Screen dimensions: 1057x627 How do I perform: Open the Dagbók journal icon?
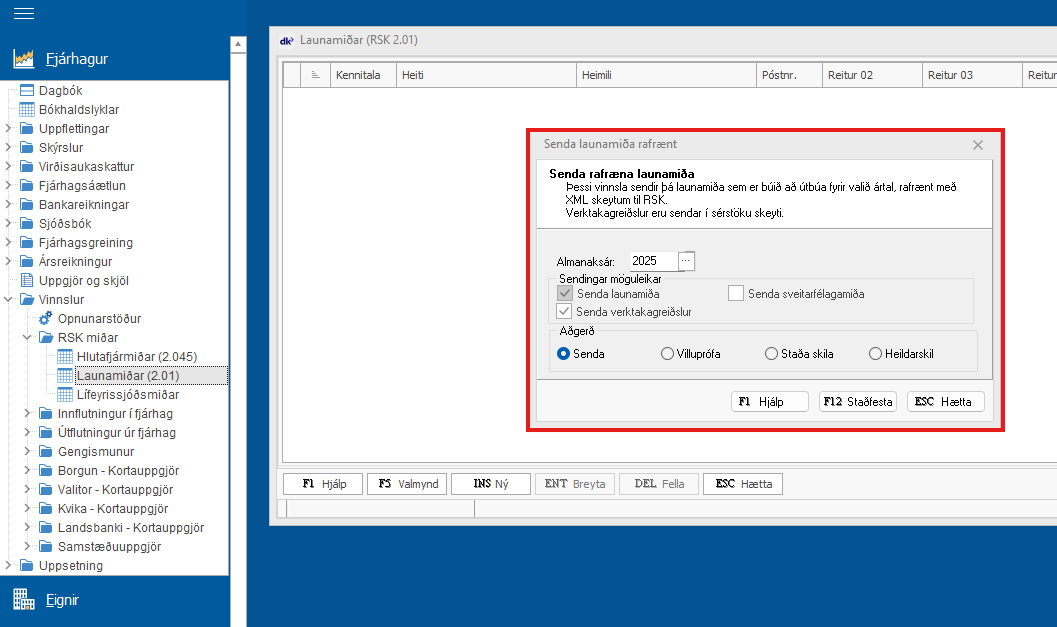27,90
